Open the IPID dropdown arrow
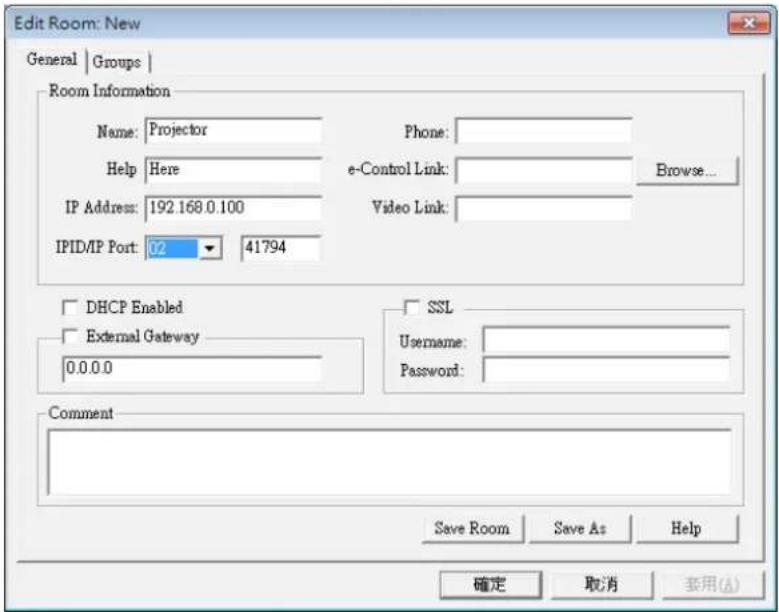 [x=210, y=248]
